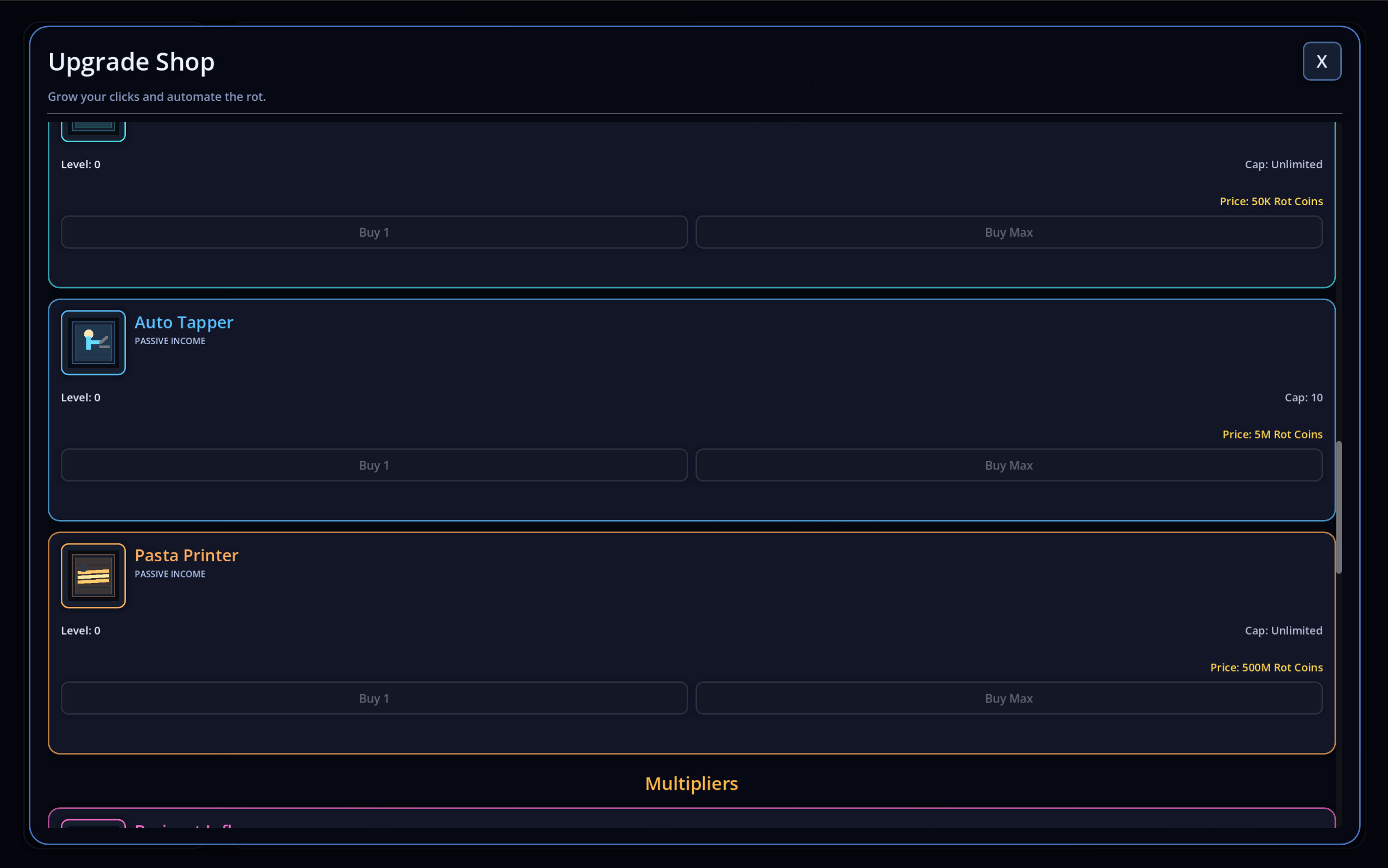
Task: Click the Auto Tapper upgrade icon
Action: (93, 343)
